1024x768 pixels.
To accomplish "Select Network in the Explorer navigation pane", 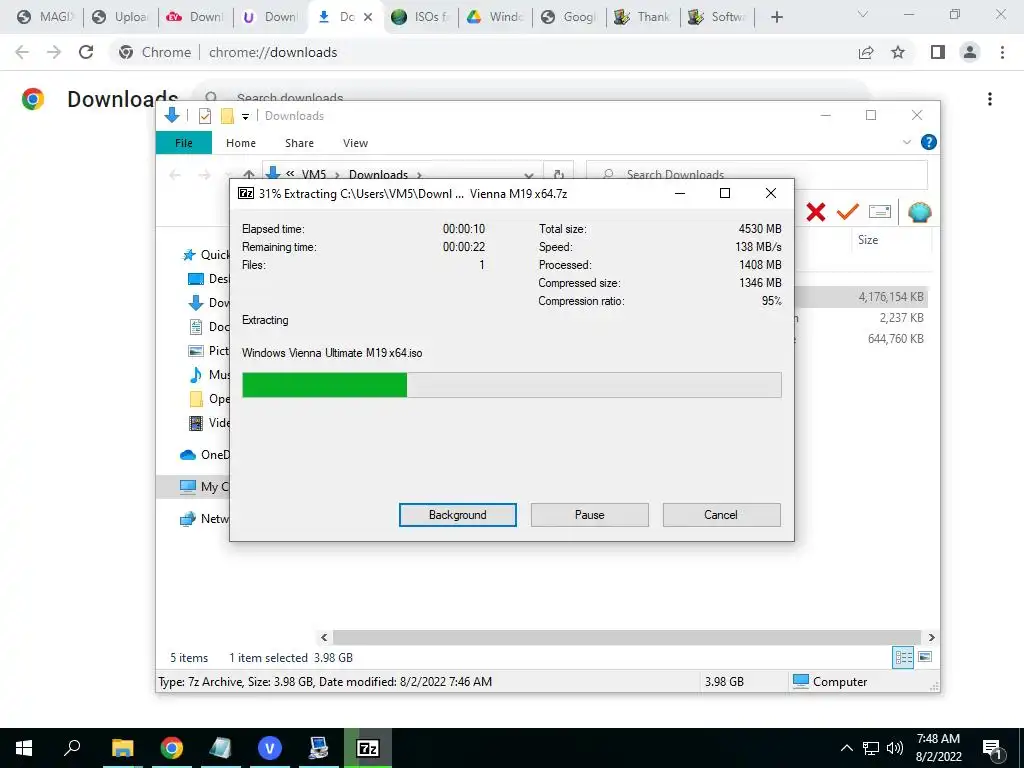I will point(205,519).
